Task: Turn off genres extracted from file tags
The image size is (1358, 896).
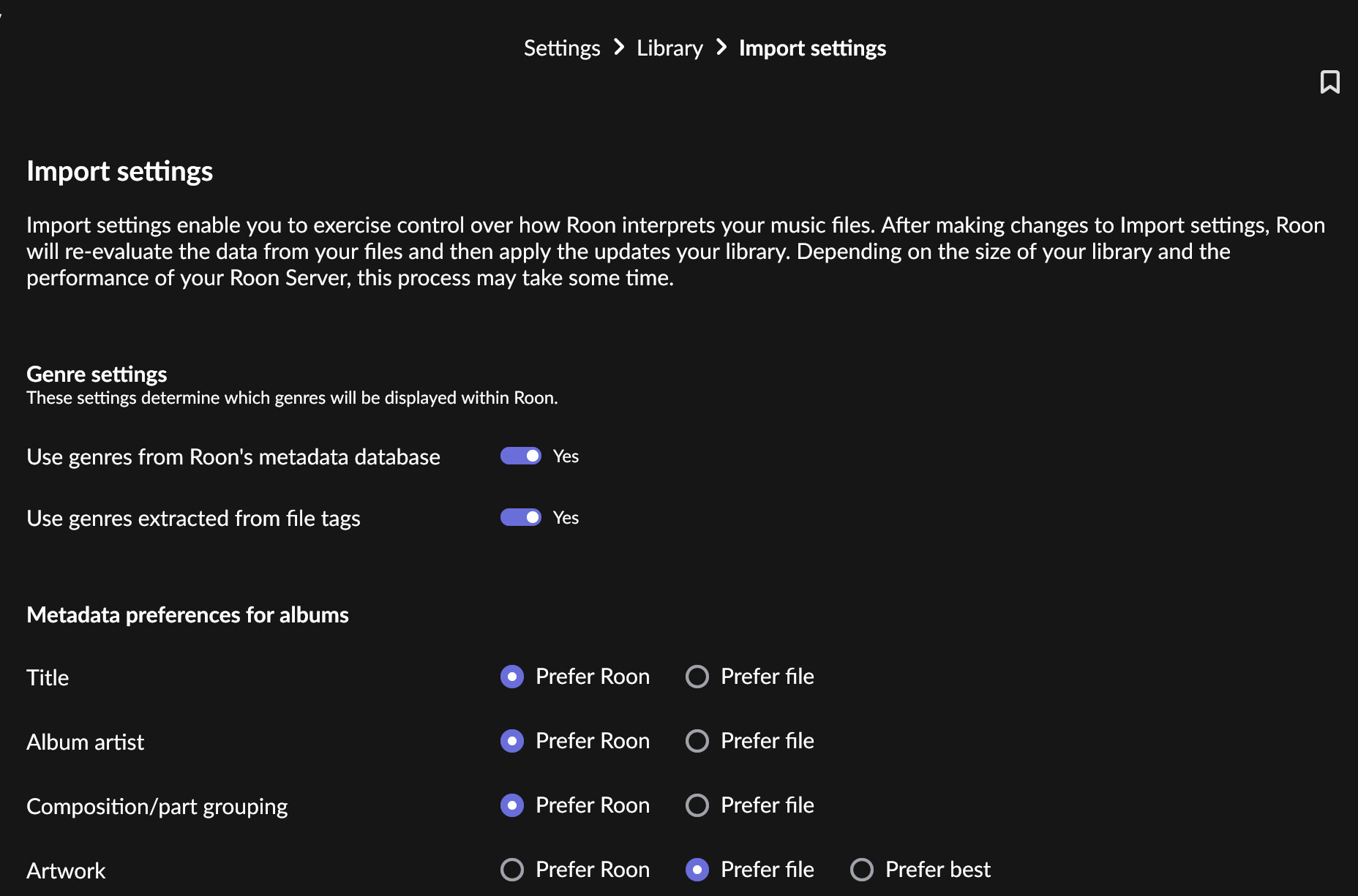Action: click(x=521, y=517)
